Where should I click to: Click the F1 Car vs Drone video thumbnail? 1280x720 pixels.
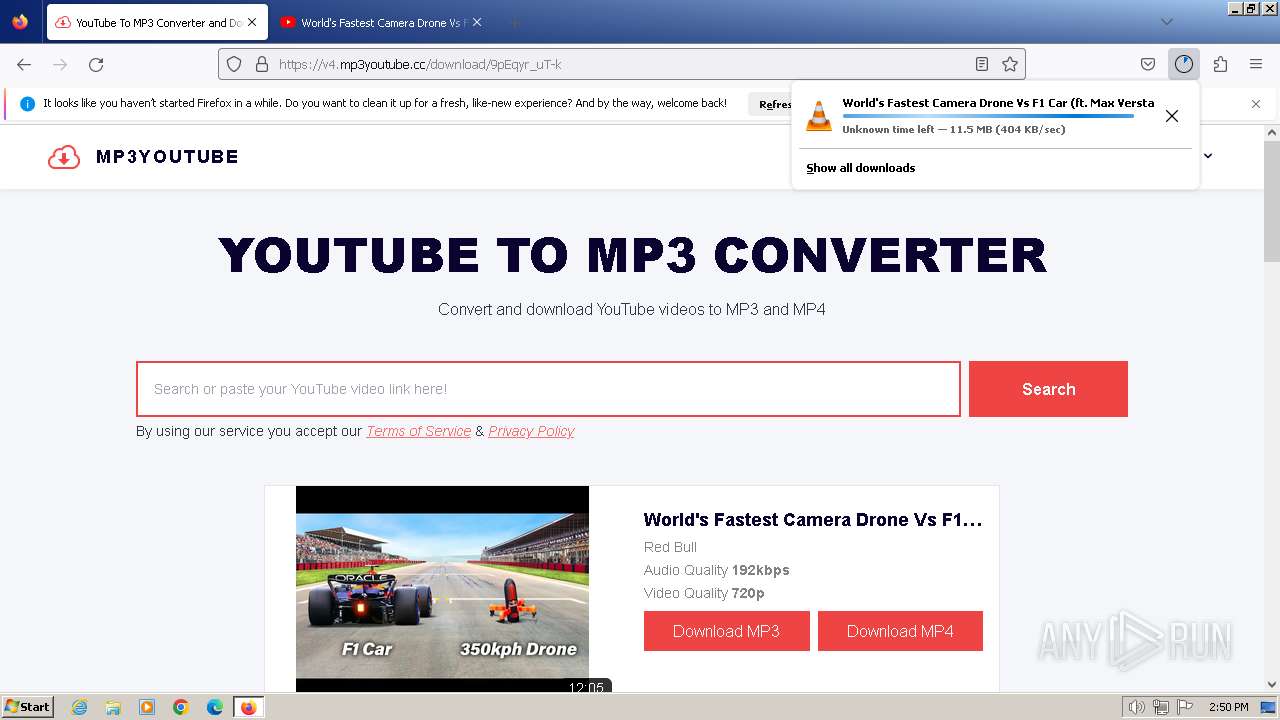[x=442, y=588]
